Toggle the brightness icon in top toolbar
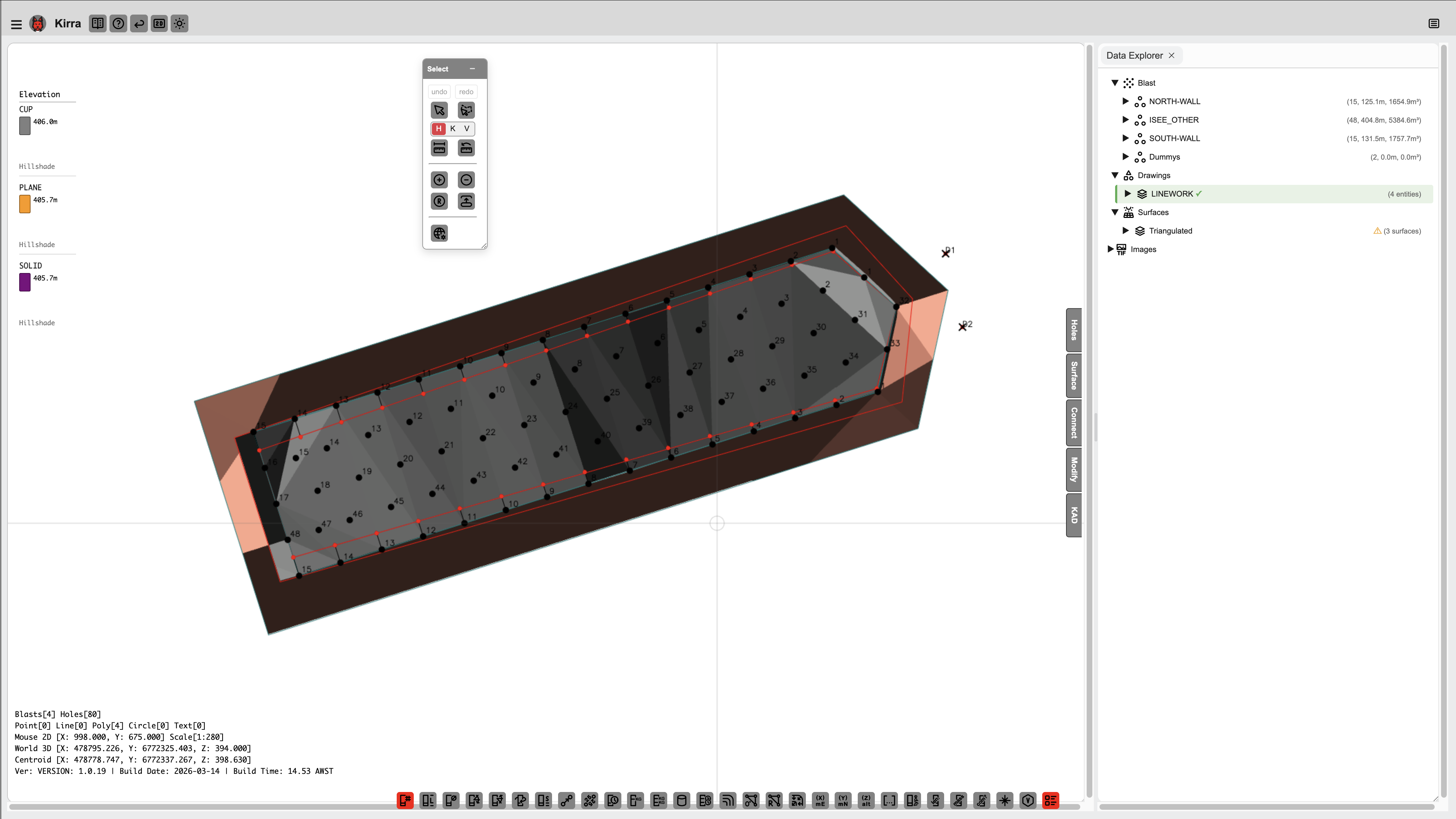The image size is (1456, 819). pyautogui.click(x=179, y=24)
